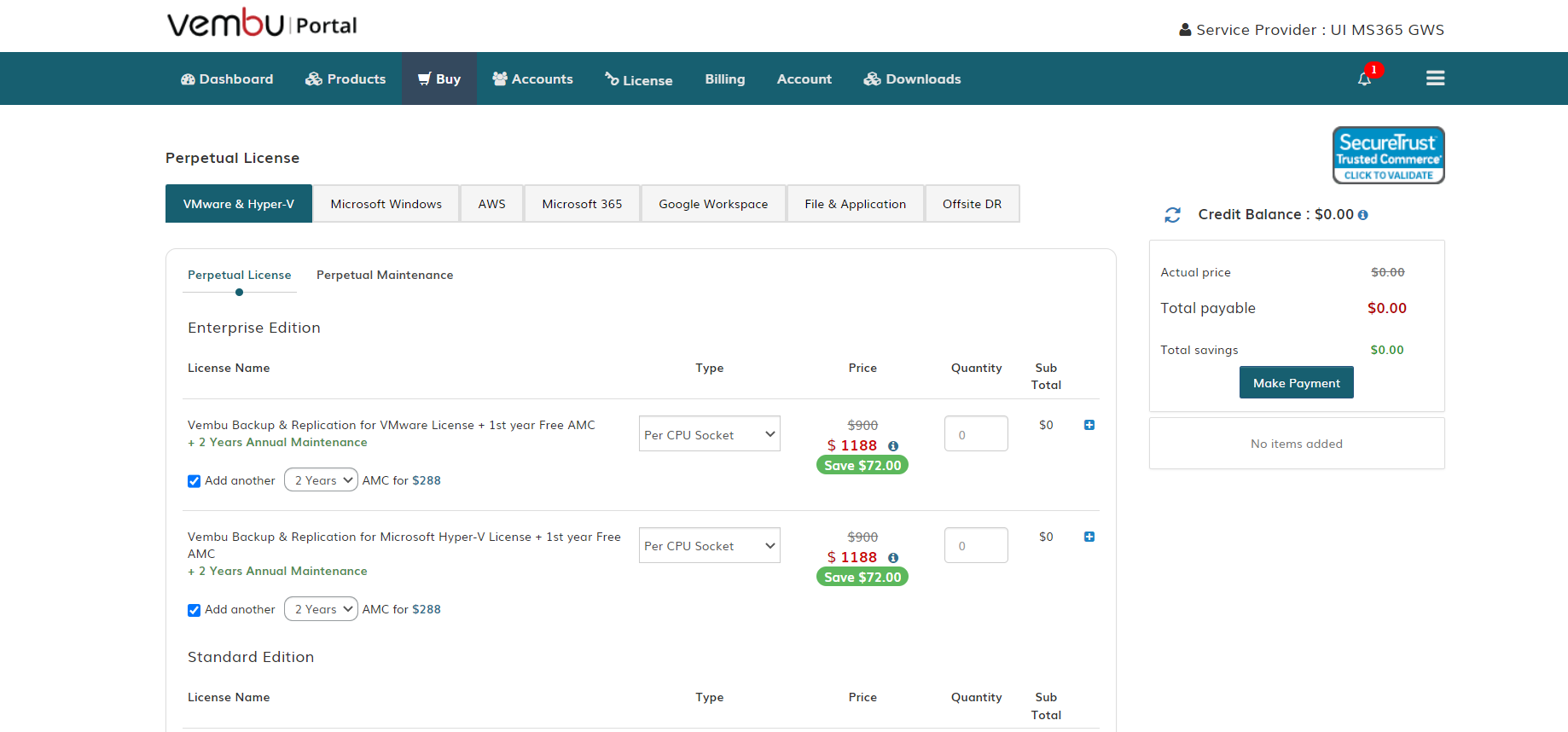Viewport: 1568px width, 732px height.
Task: Click the Total payable amount
Action: click(1387, 308)
